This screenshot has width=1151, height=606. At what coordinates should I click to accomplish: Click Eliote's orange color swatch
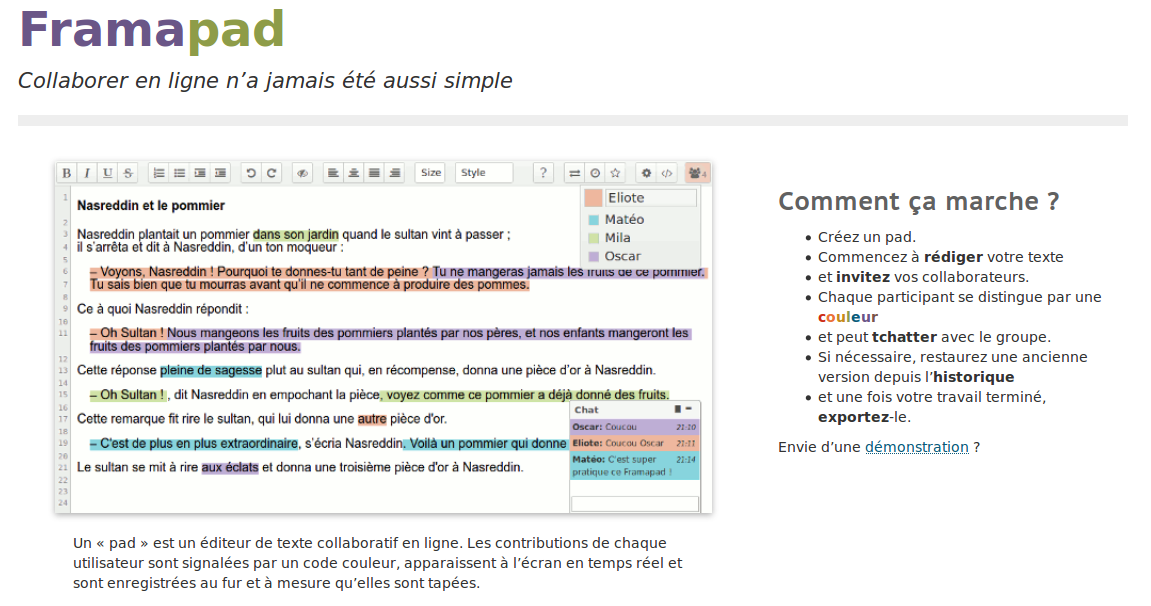click(x=593, y=198)
